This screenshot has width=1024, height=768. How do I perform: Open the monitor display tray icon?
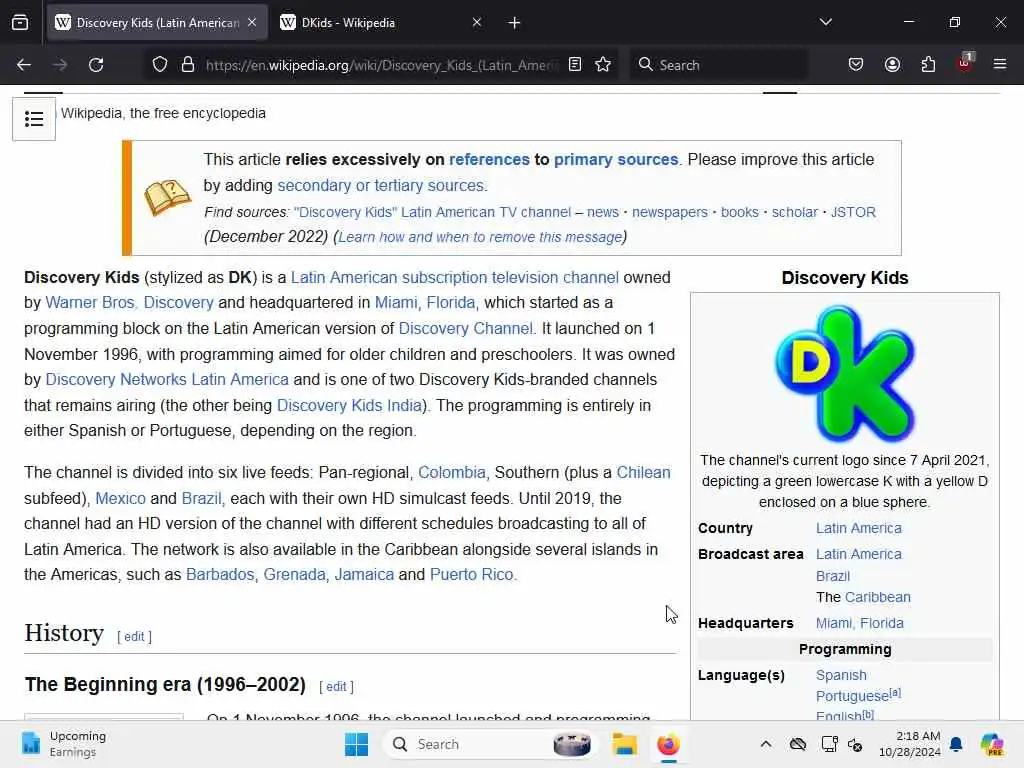click(x=829, y=744)
